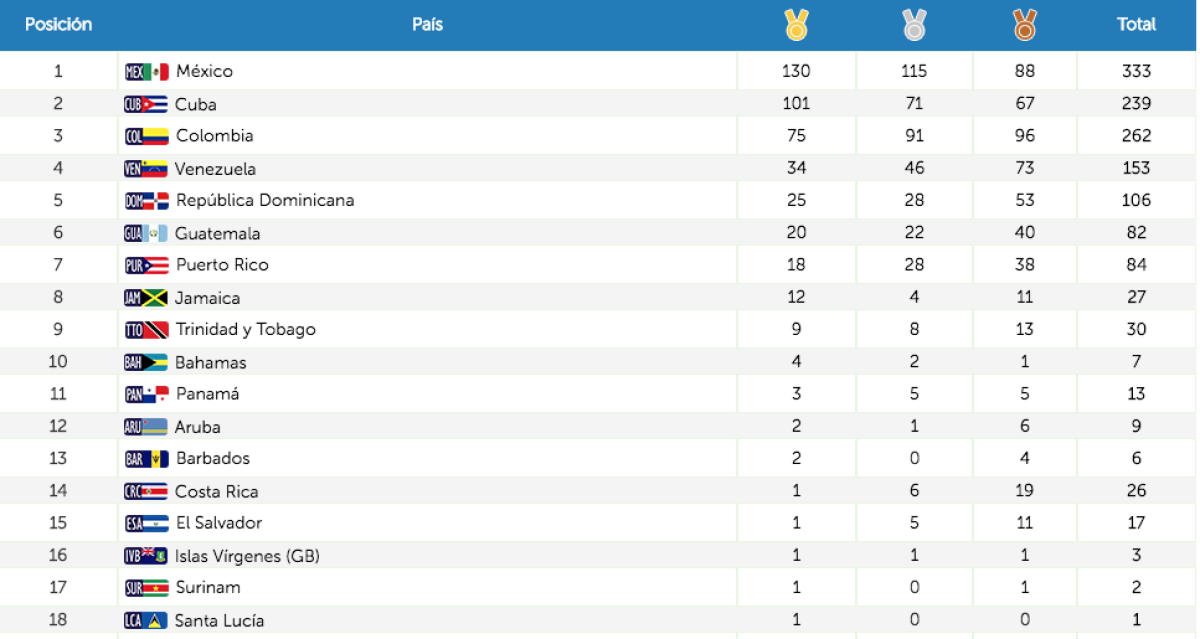
Task: Sort by the Total column header
Action: (1136, 24)
